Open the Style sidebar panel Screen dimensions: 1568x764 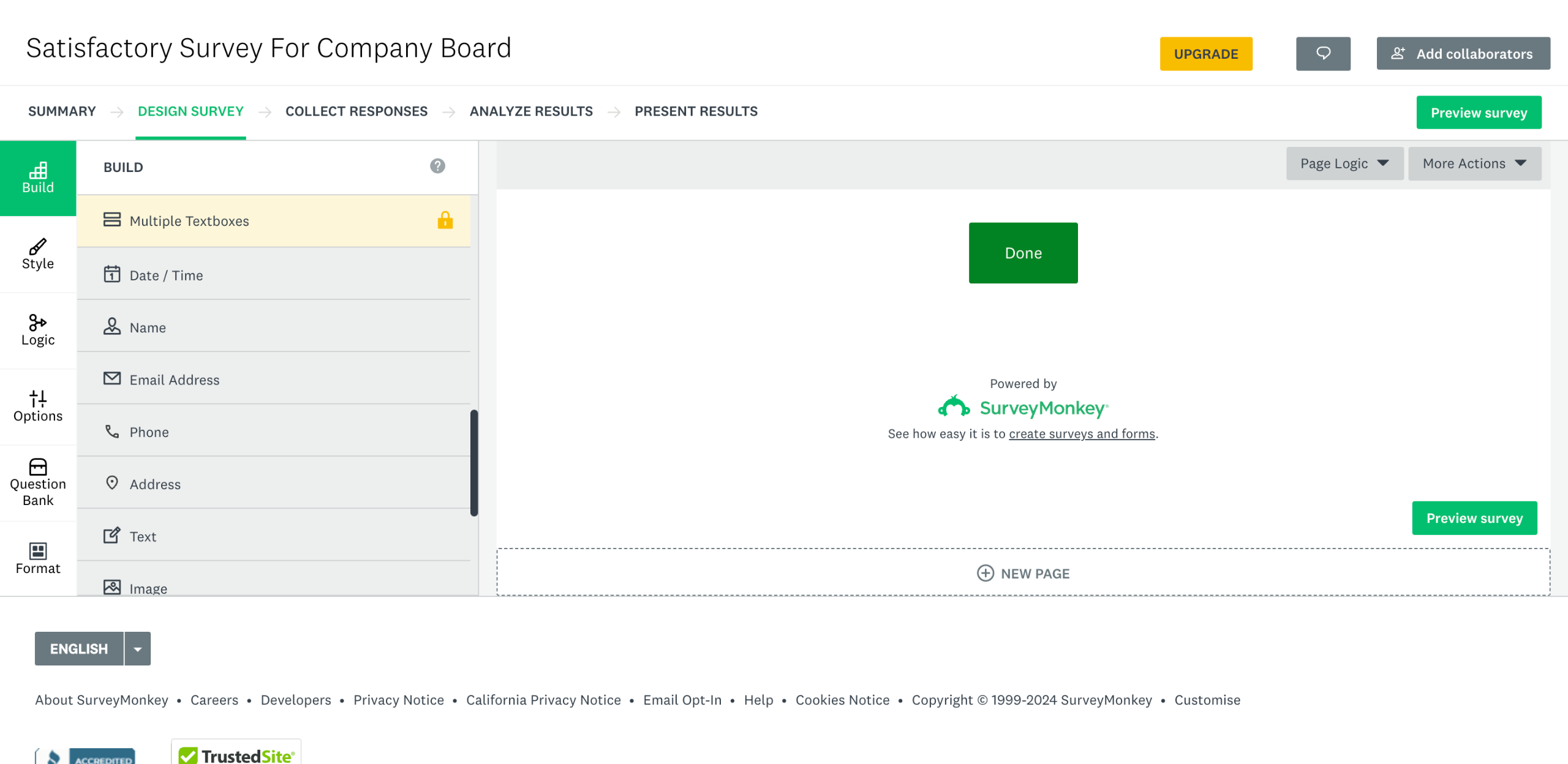tap(38, 254)
